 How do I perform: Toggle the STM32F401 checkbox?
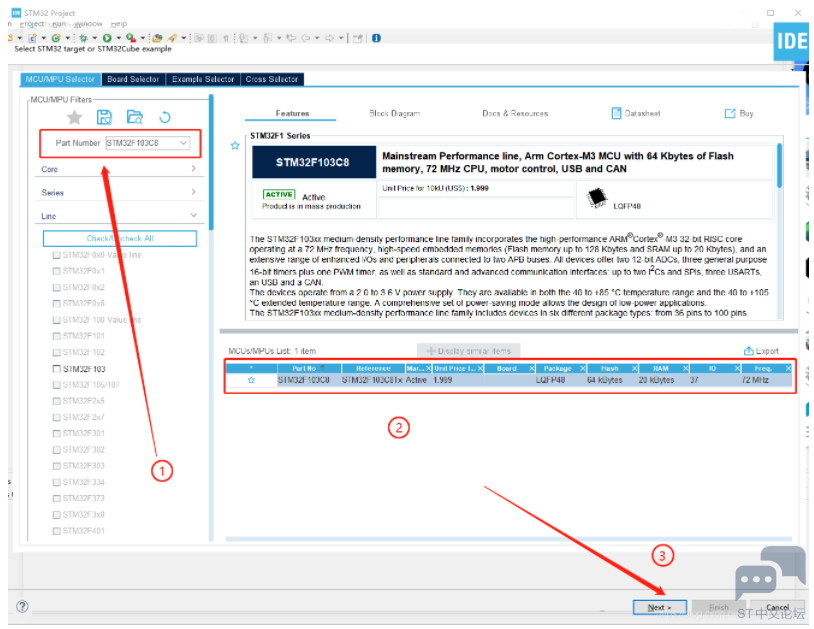point(57,531)
